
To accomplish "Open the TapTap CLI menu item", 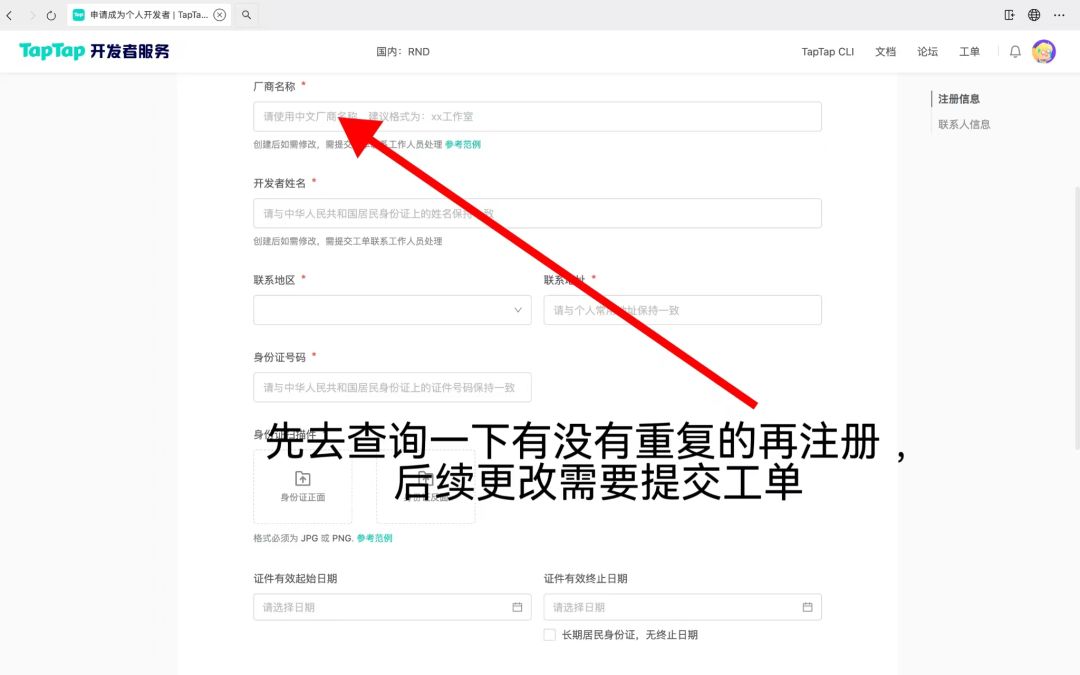I will click(x=827, y=52).
